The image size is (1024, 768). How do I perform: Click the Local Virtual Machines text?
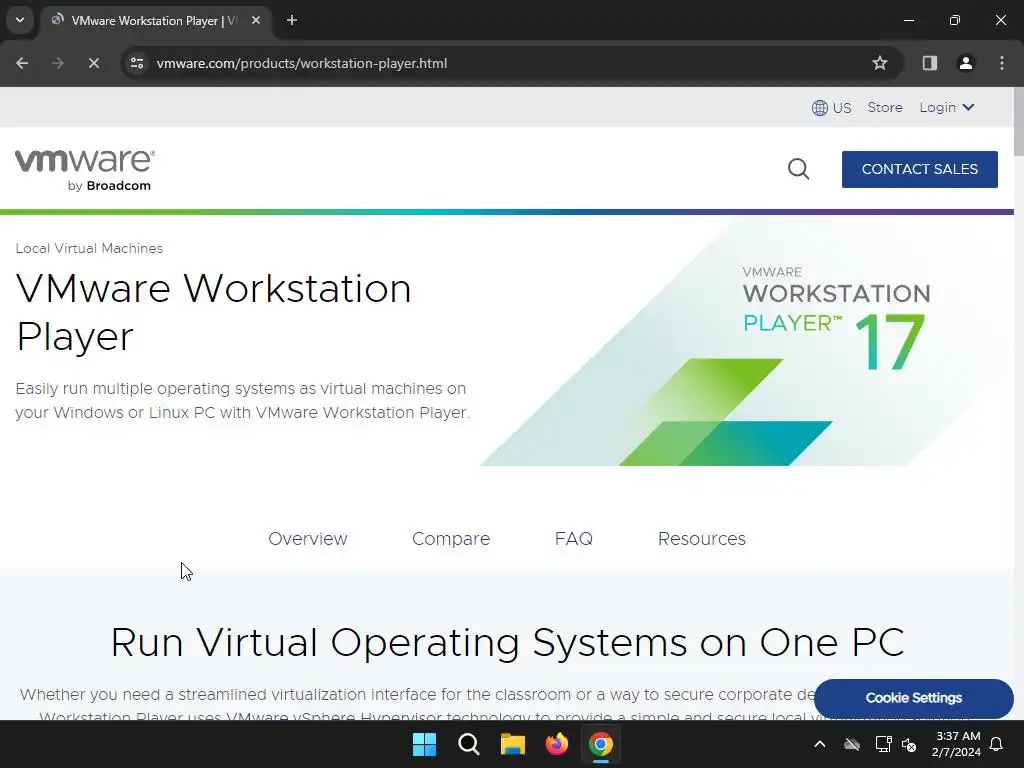(x=89, y=248)
